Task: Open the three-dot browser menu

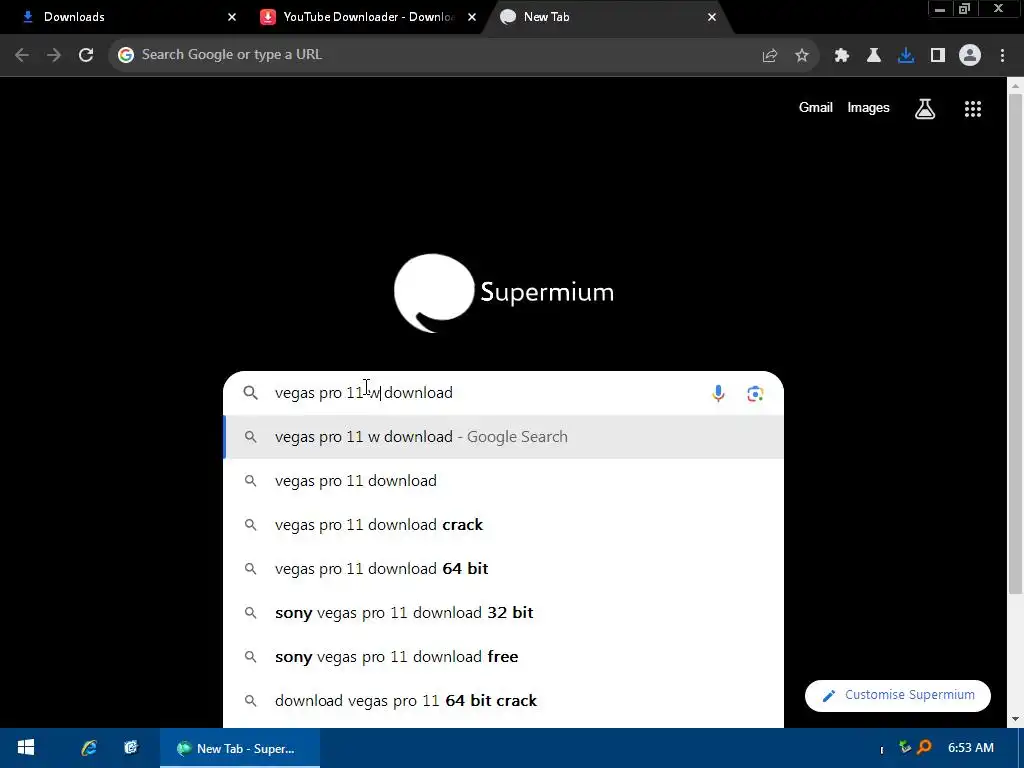Action: (1002, 56)
